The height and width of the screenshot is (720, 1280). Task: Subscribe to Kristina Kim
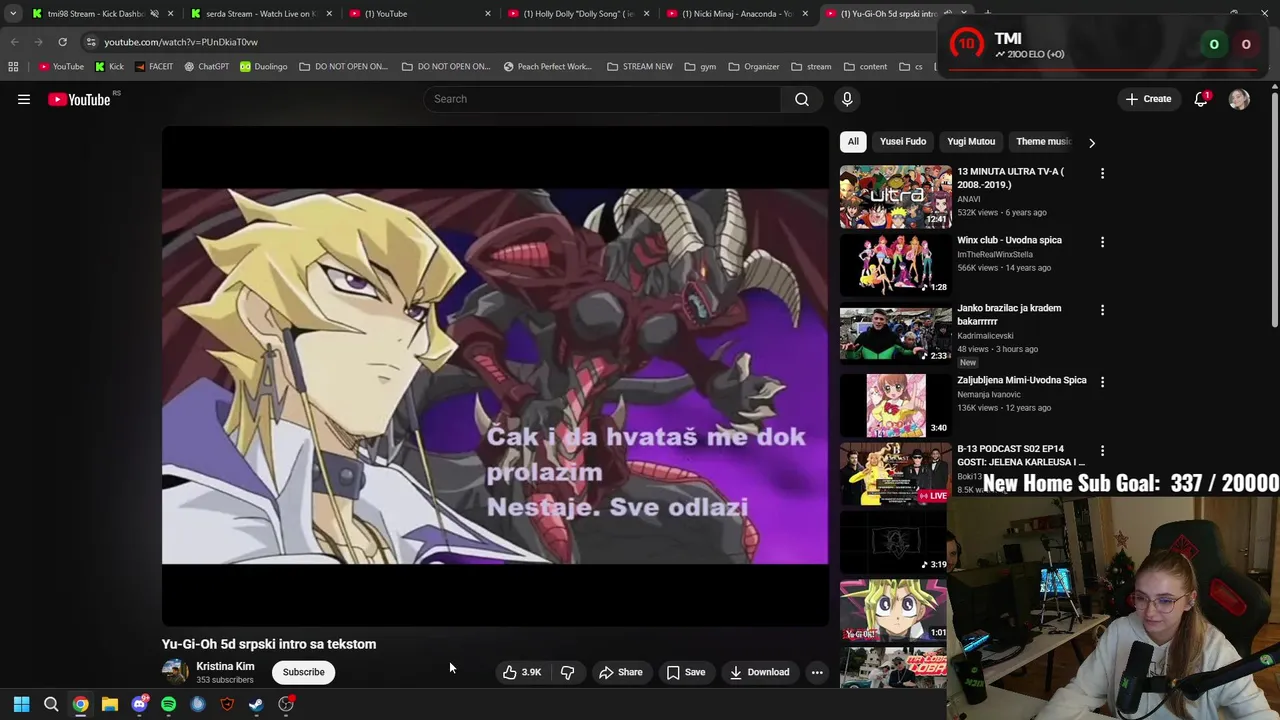303,672
